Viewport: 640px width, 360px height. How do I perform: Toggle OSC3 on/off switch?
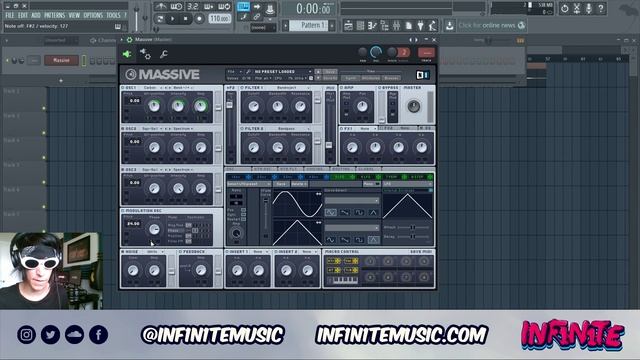pos(123,169)
